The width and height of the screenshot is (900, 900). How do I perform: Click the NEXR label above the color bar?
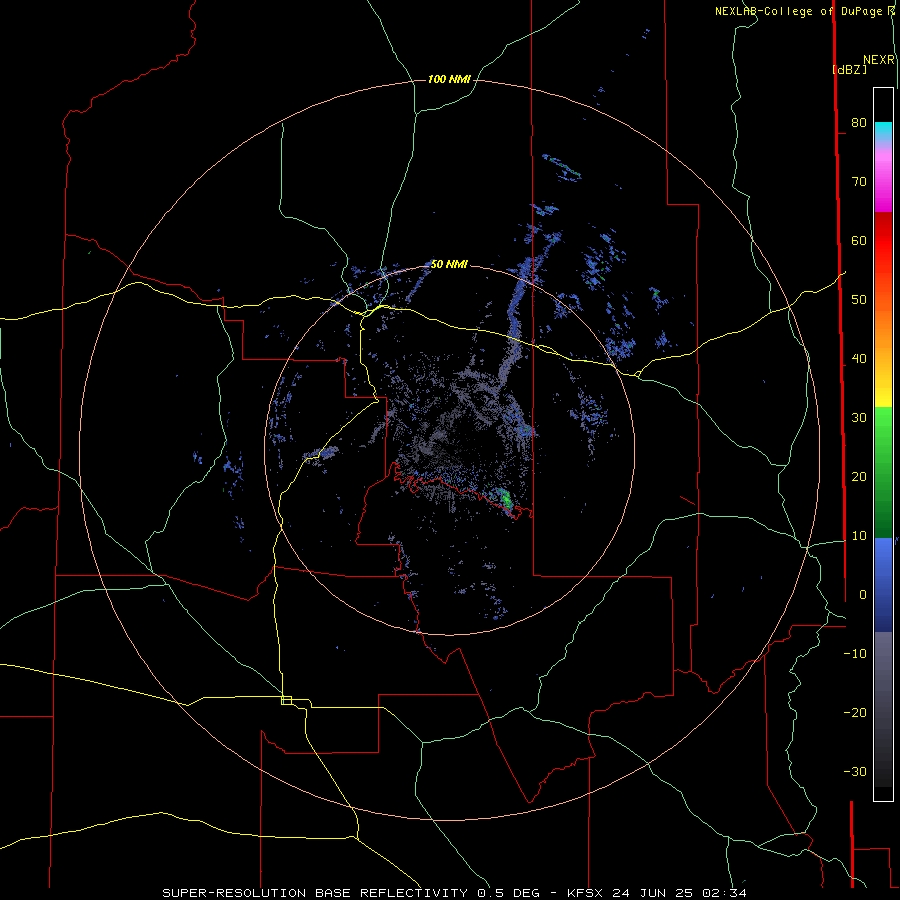pos(879,60)
